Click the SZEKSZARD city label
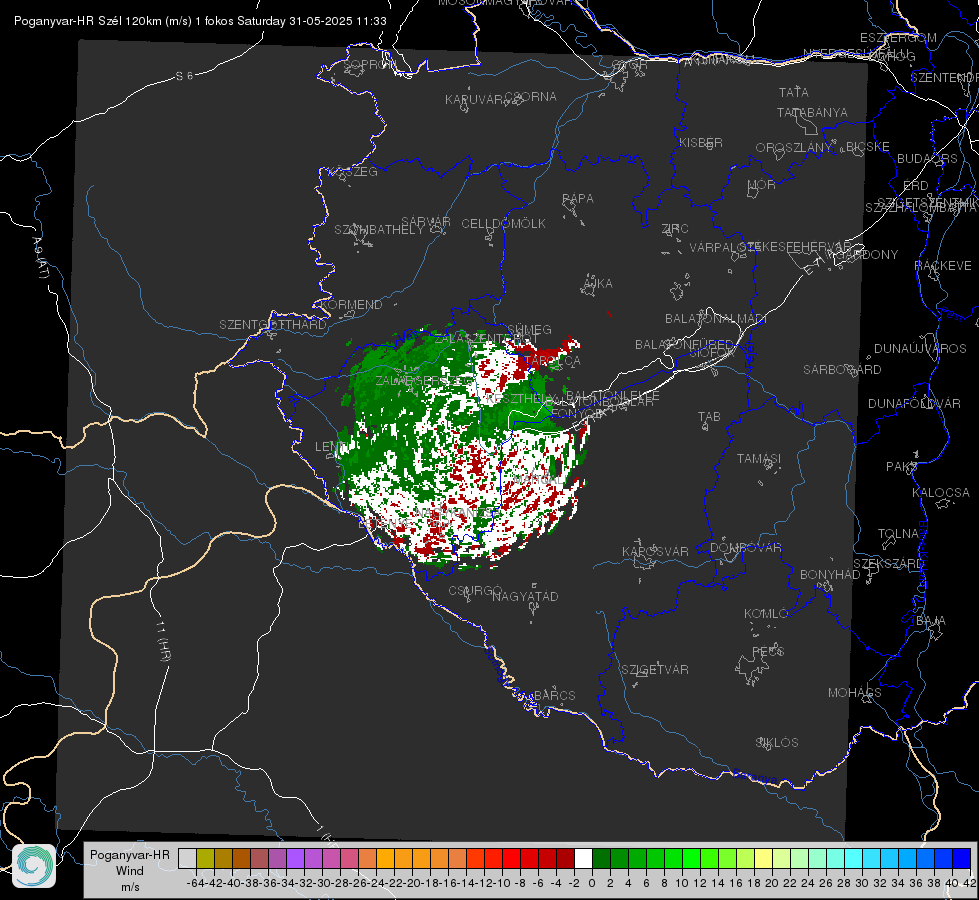This screenshot has height=900, width=979. 888,564
